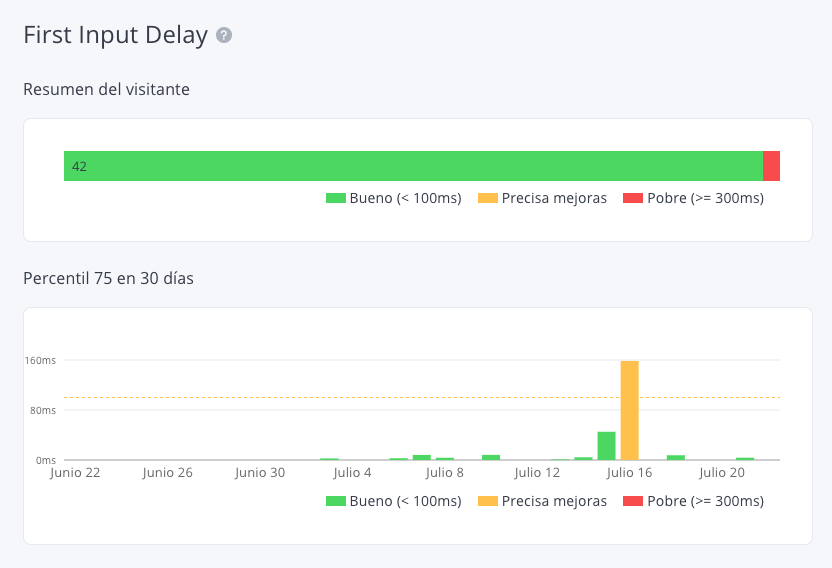Click the Junio 22 axis label

pyautogui.click(x=75, y=473)
